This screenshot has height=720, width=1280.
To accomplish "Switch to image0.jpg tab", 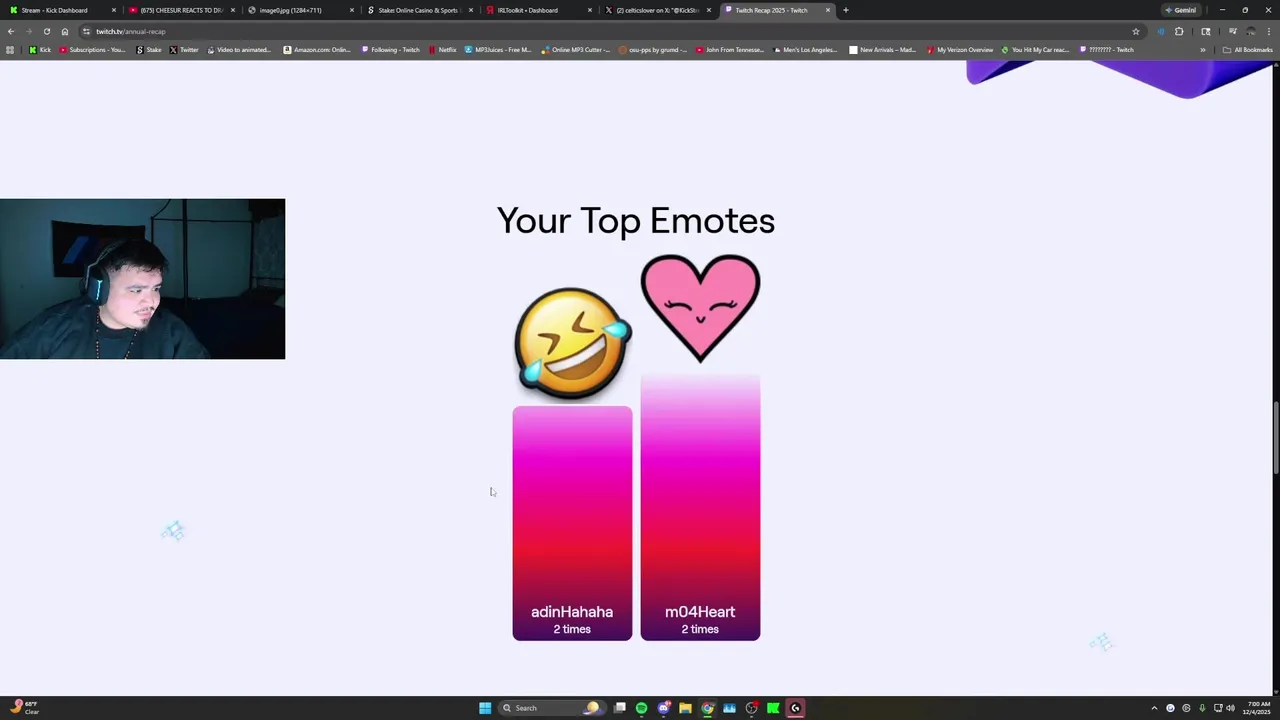I will (x=299, y=10).
